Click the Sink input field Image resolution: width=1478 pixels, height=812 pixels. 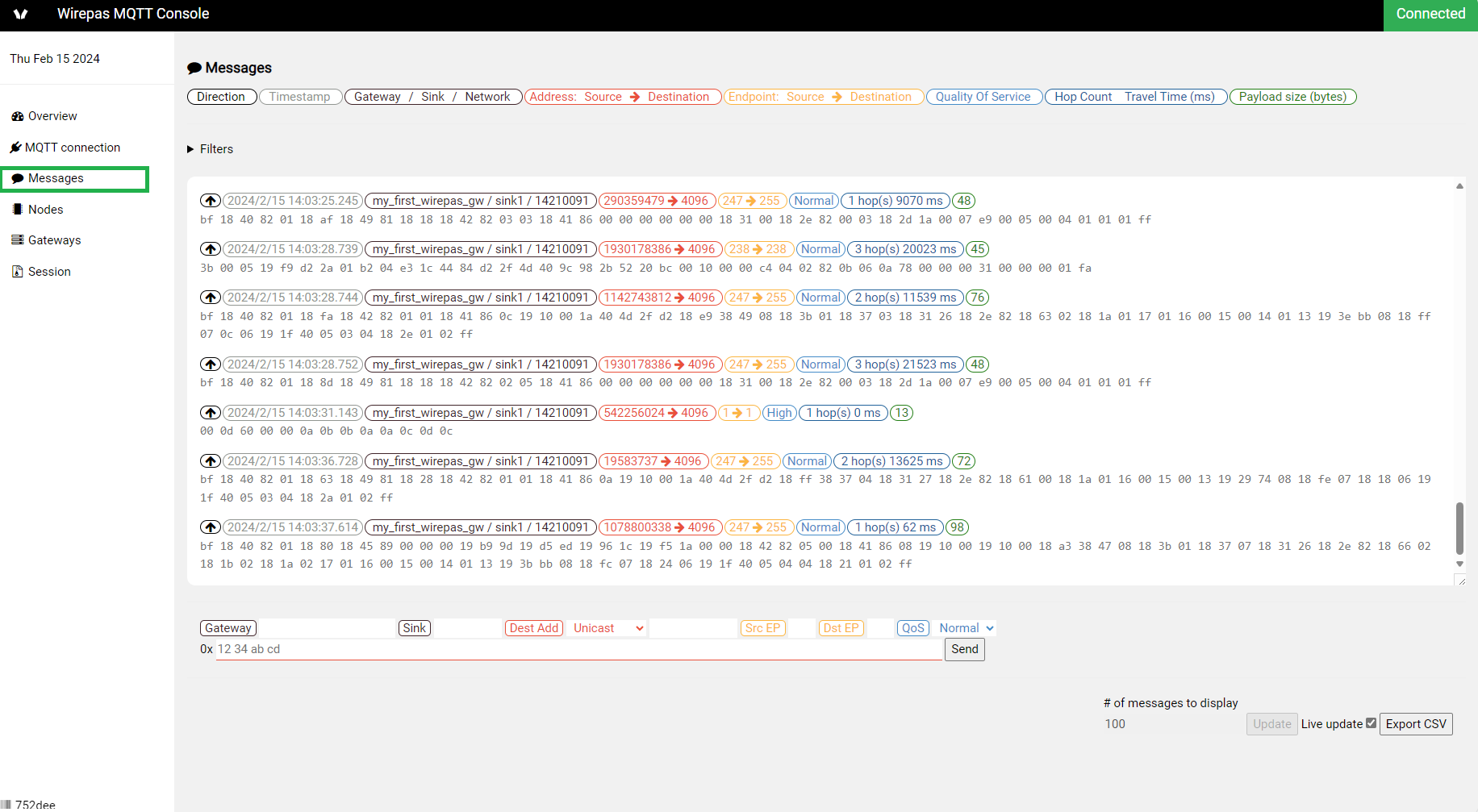[x=468, y=628]
